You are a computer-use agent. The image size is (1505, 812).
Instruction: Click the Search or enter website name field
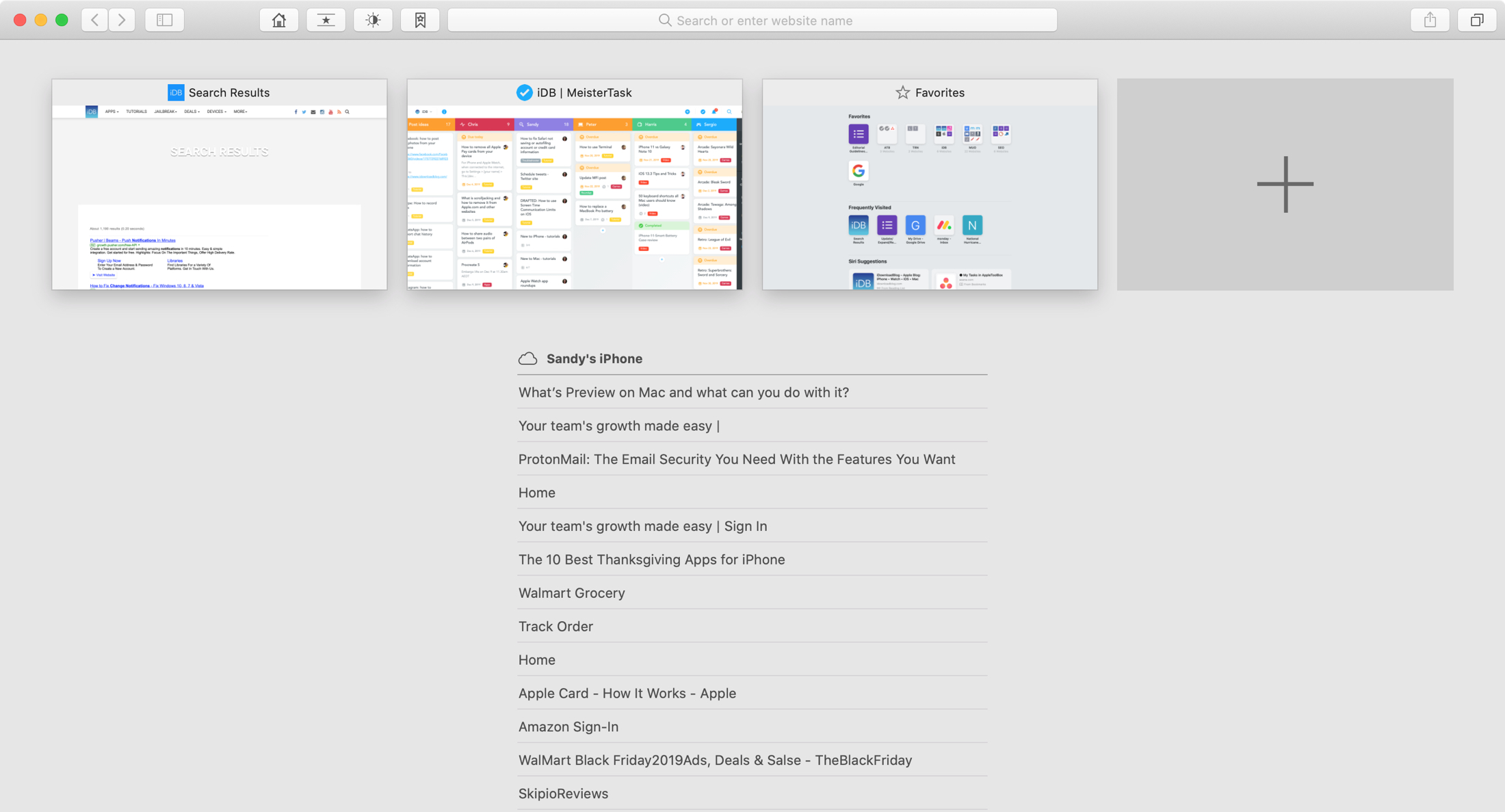click(752, 20)
